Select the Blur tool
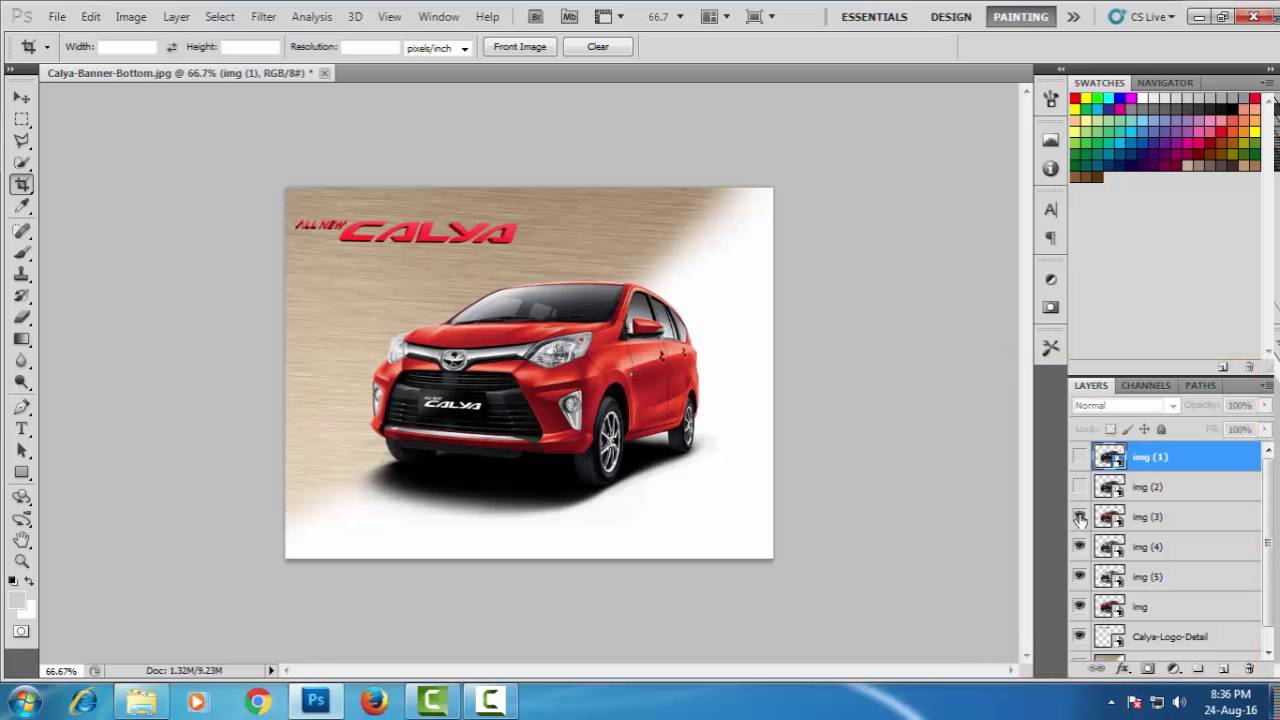This screenshot has width=1280, height=720. tap(22, 361)
